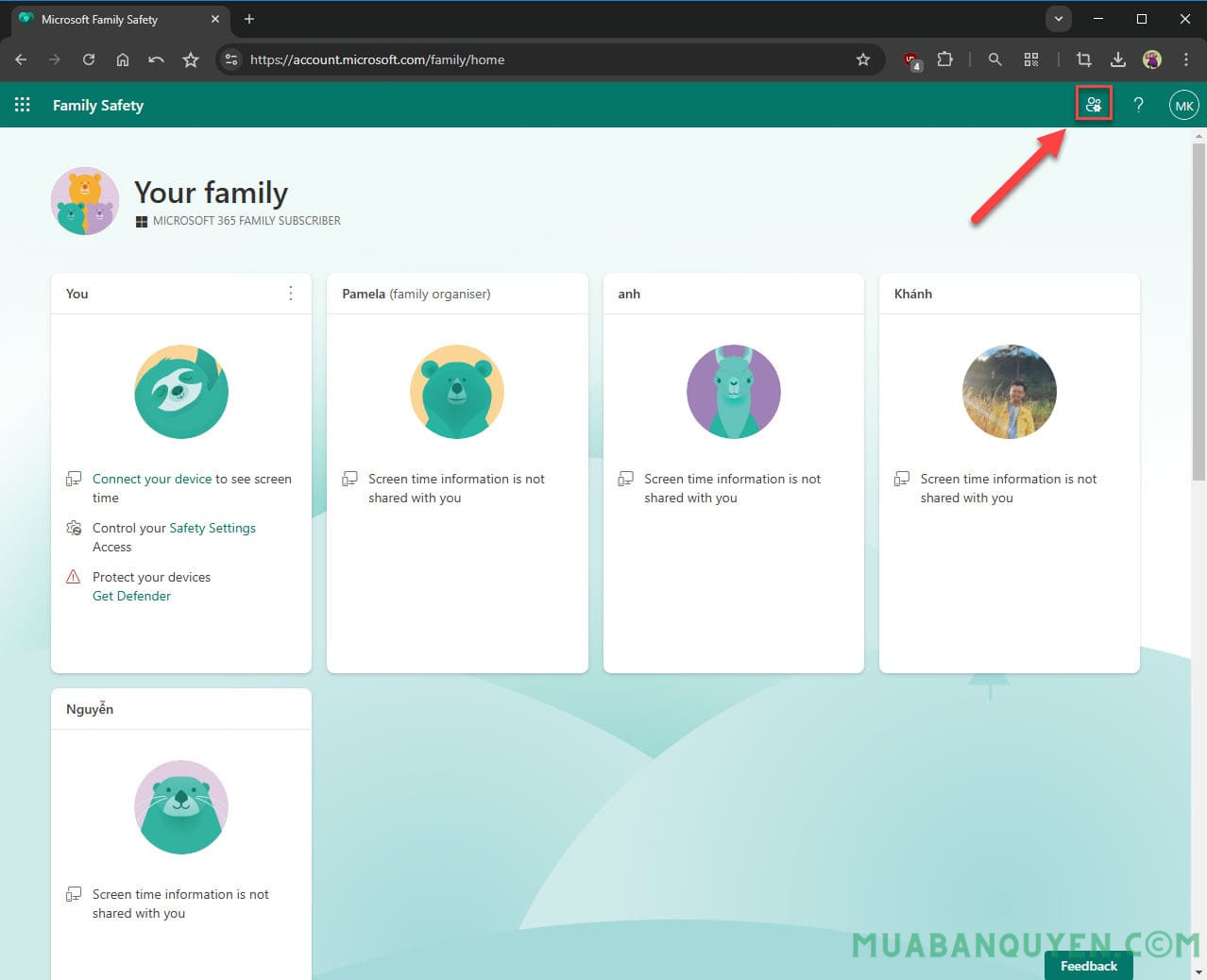Bookmark this page with address bar star
1207x980 pixels.
(x=863, y=59)
